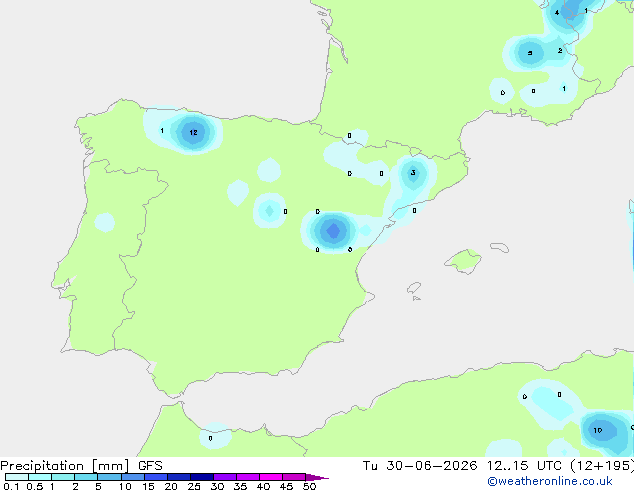Screen dimensions: 634x490
Task: Click the '1' value beside the 12 mm cell
Action: pyautogui.click(x=162, y=131)
